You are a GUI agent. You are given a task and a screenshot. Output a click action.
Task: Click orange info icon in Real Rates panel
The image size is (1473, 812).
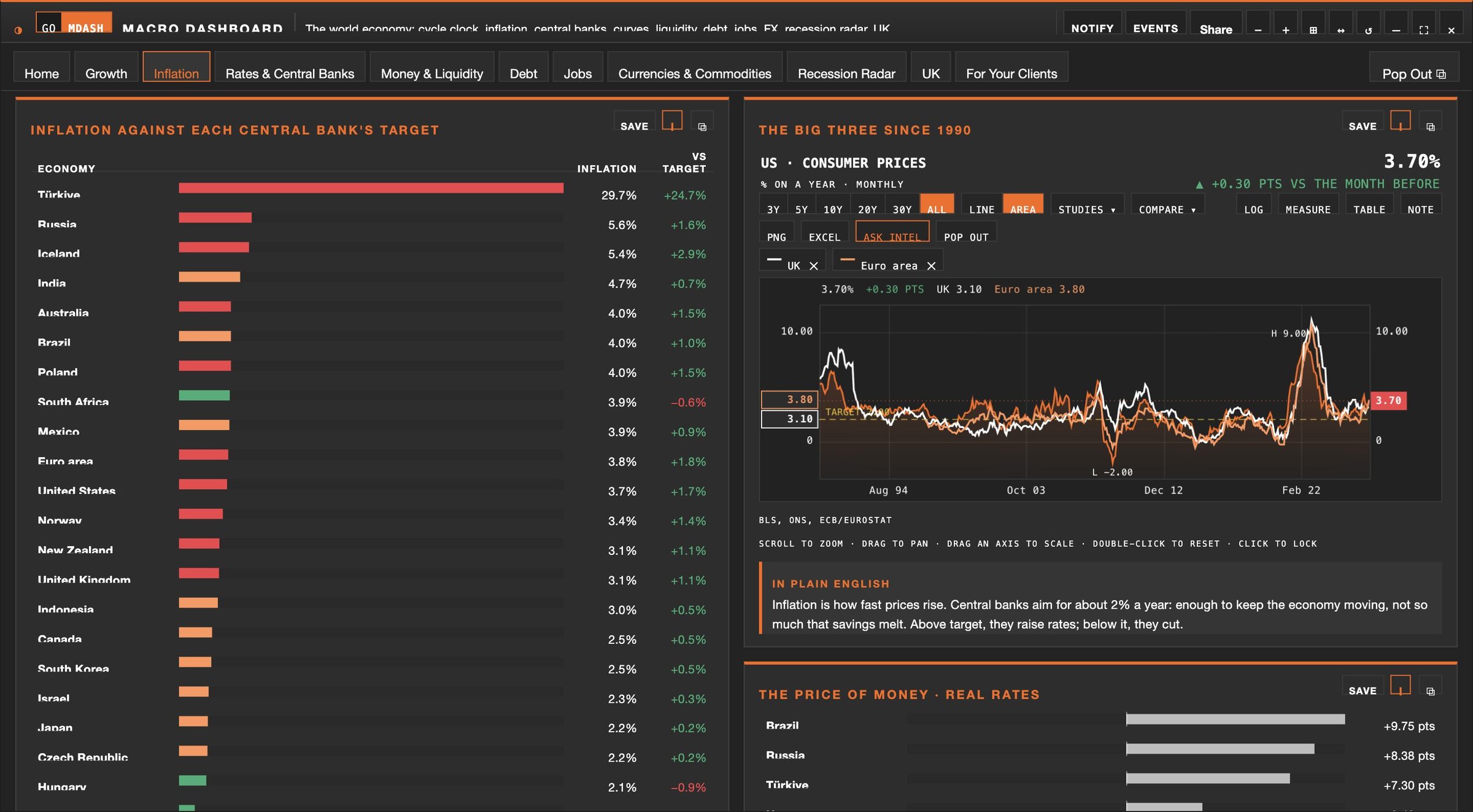point(1400,686)
